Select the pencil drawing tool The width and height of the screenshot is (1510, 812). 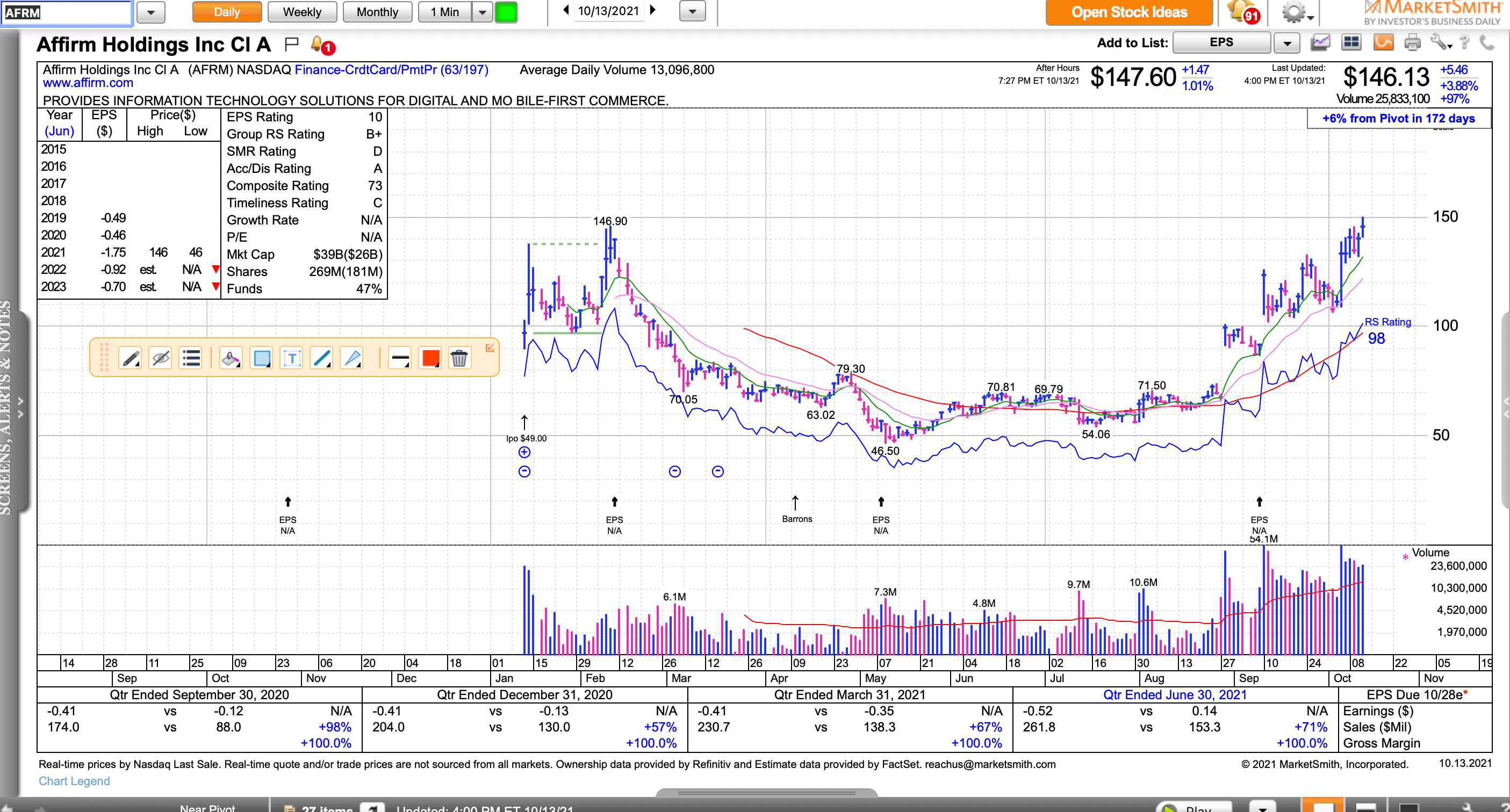[130, 357]
